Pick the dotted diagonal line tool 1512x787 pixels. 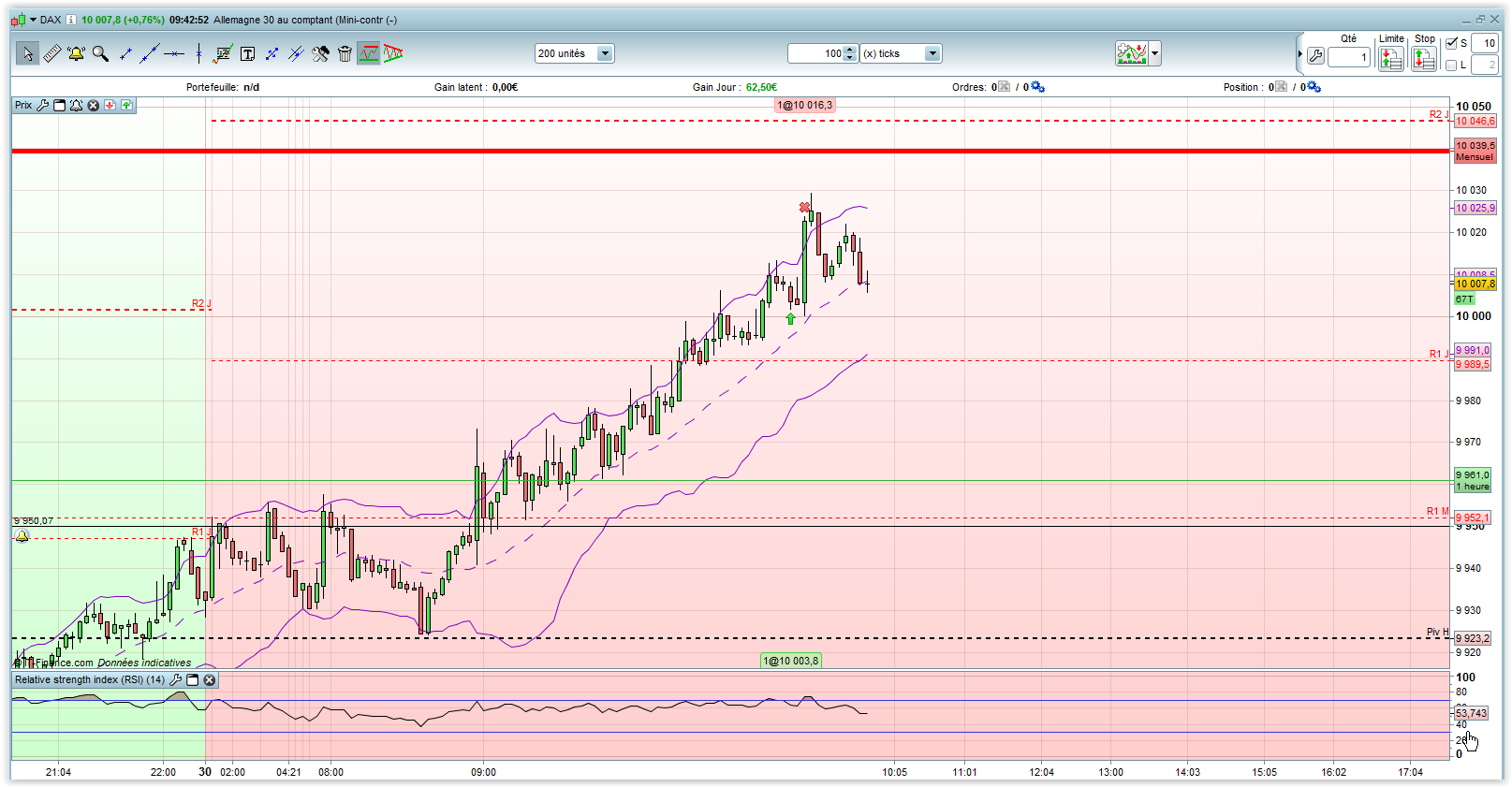(272, 53)
